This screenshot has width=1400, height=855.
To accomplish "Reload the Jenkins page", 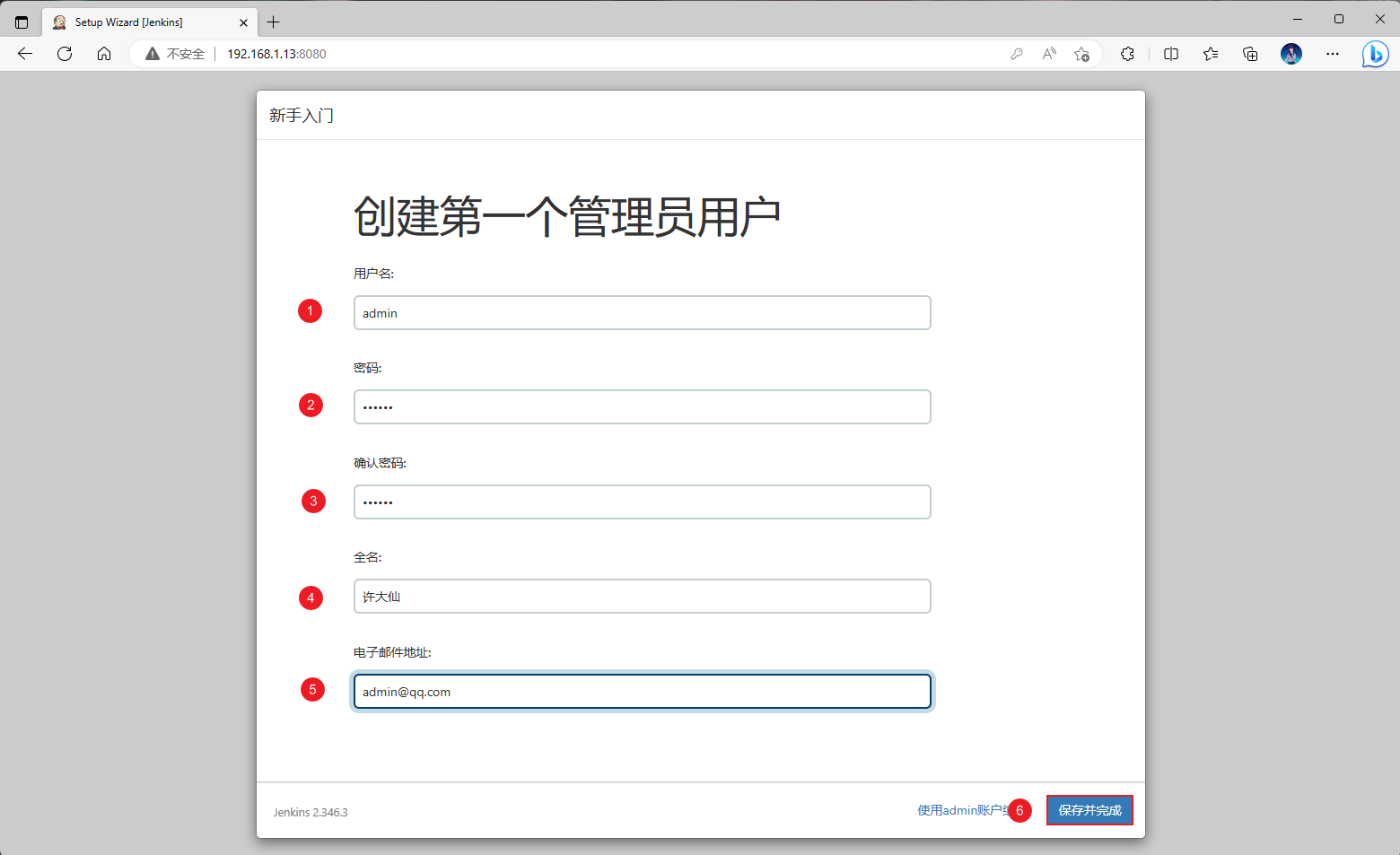I will tap(65, 54).
